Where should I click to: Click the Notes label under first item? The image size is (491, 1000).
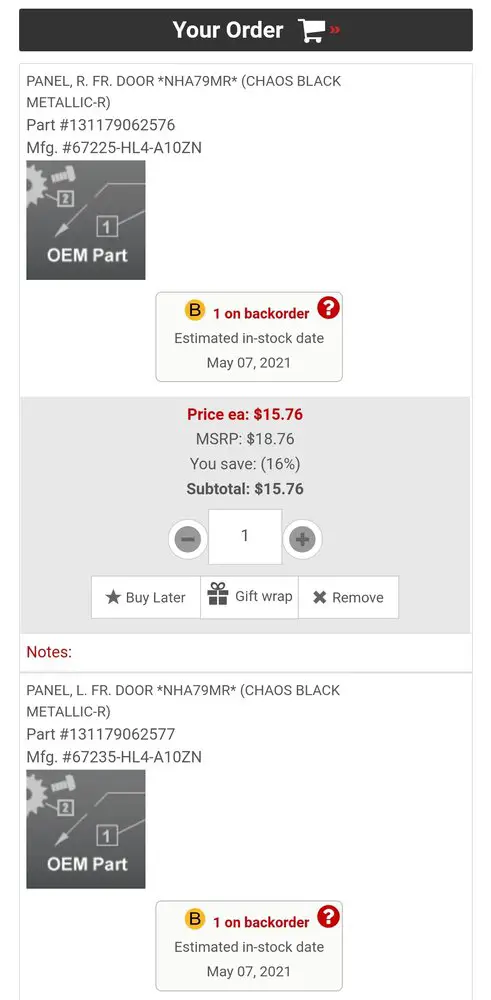click(x=49, y=652)
